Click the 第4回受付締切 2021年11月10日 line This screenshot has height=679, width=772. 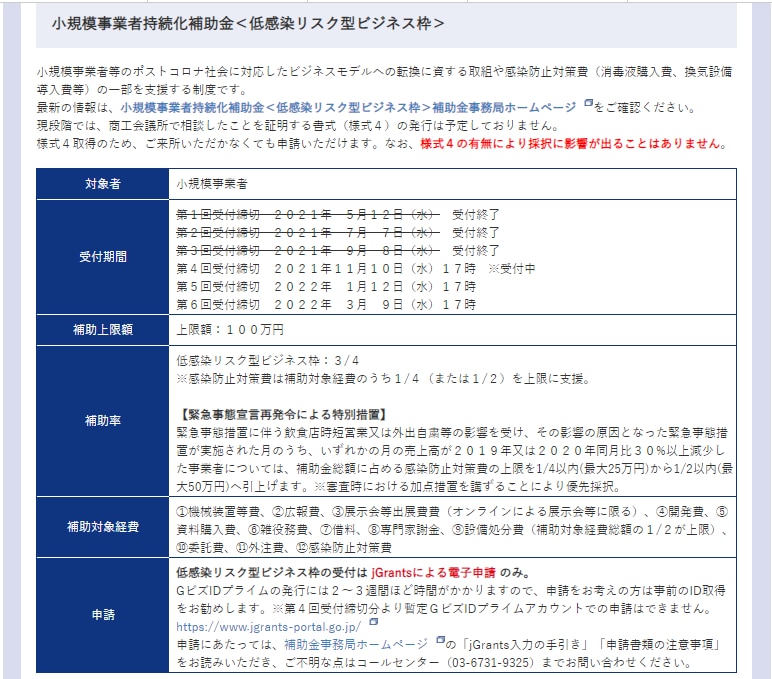coord(355,268)
